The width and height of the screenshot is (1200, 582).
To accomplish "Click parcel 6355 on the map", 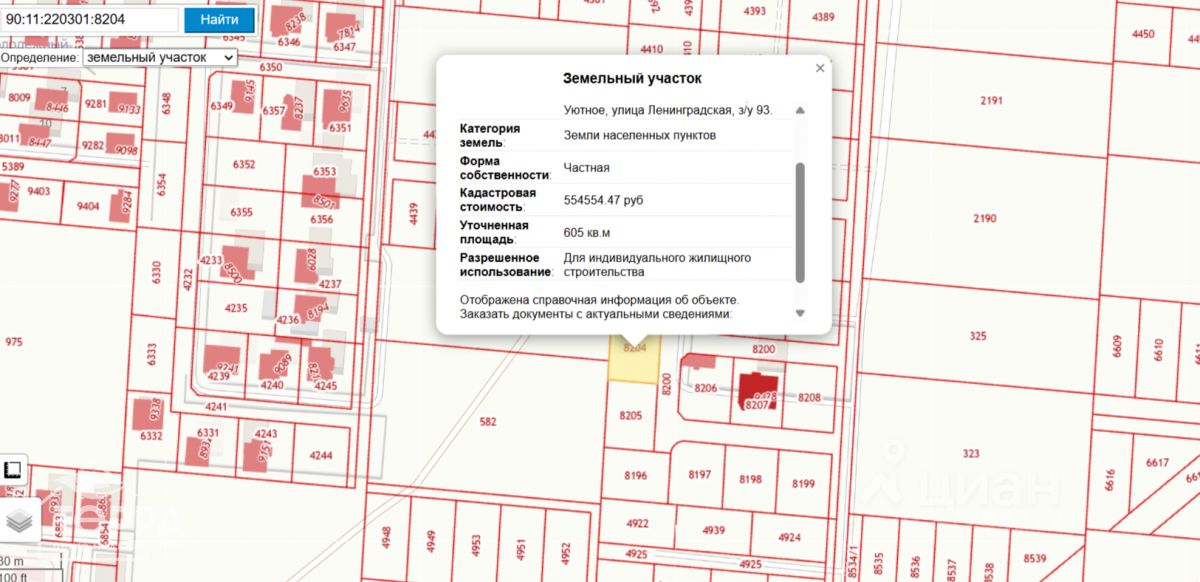I will [x=241, y=212].
